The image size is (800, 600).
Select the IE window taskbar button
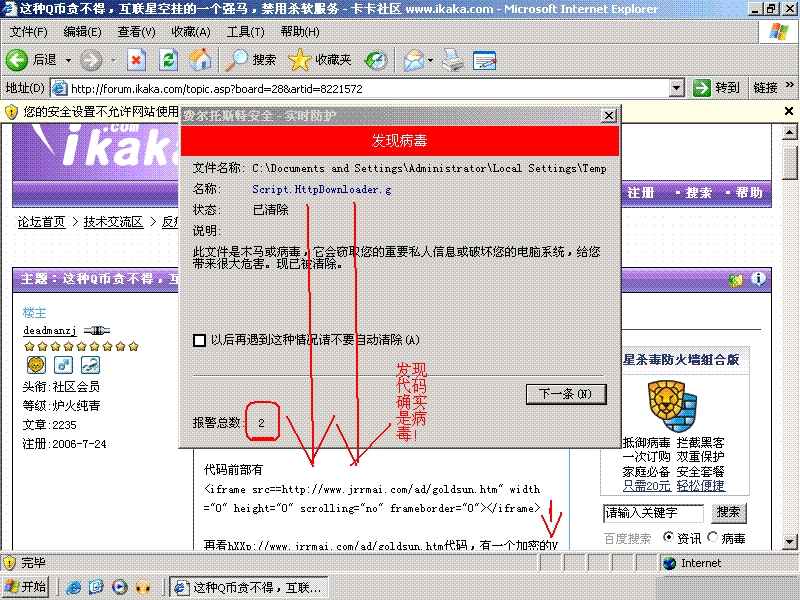[248, 587]
